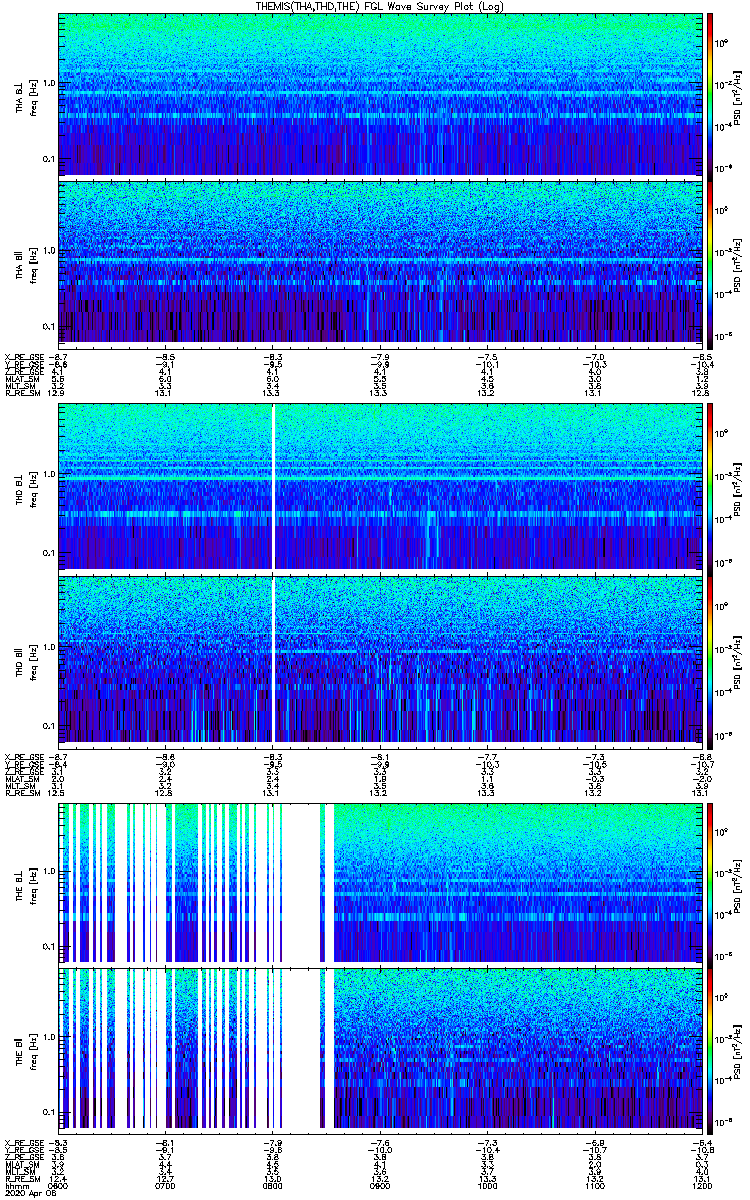Click the 0800 time tick label

pos(272,1186)
